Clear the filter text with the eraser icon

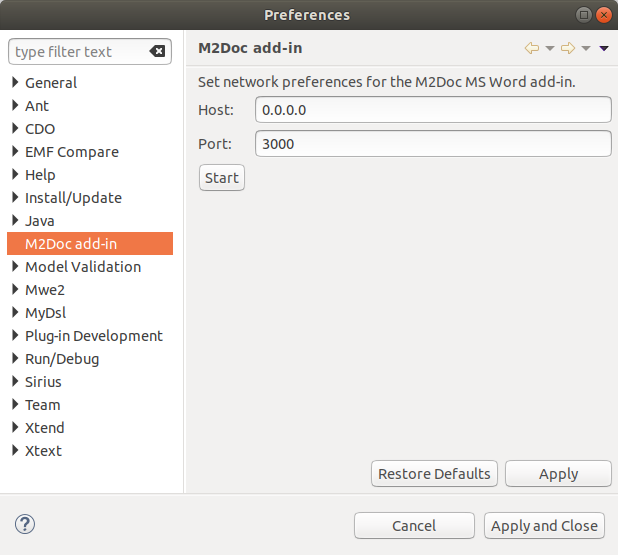click(x=157, y=51)
